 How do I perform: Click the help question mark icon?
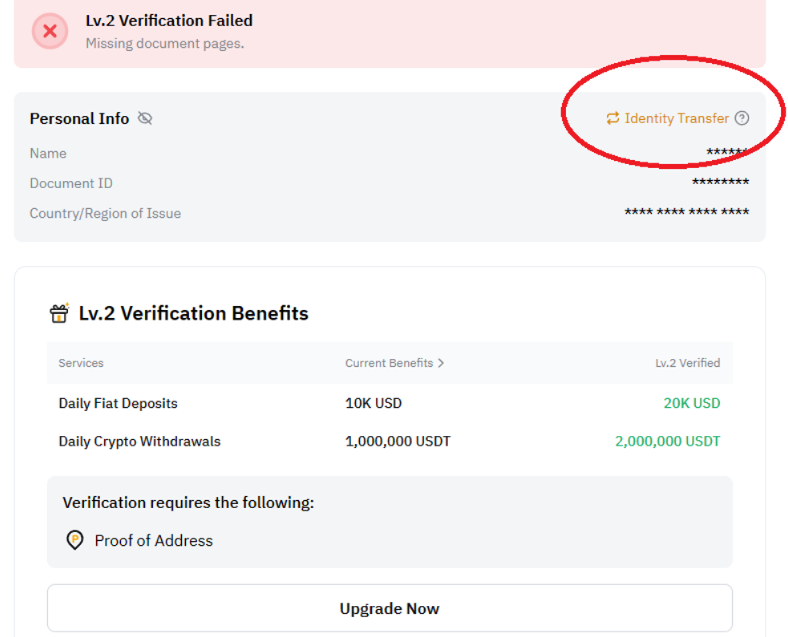(x=742, y=118)
